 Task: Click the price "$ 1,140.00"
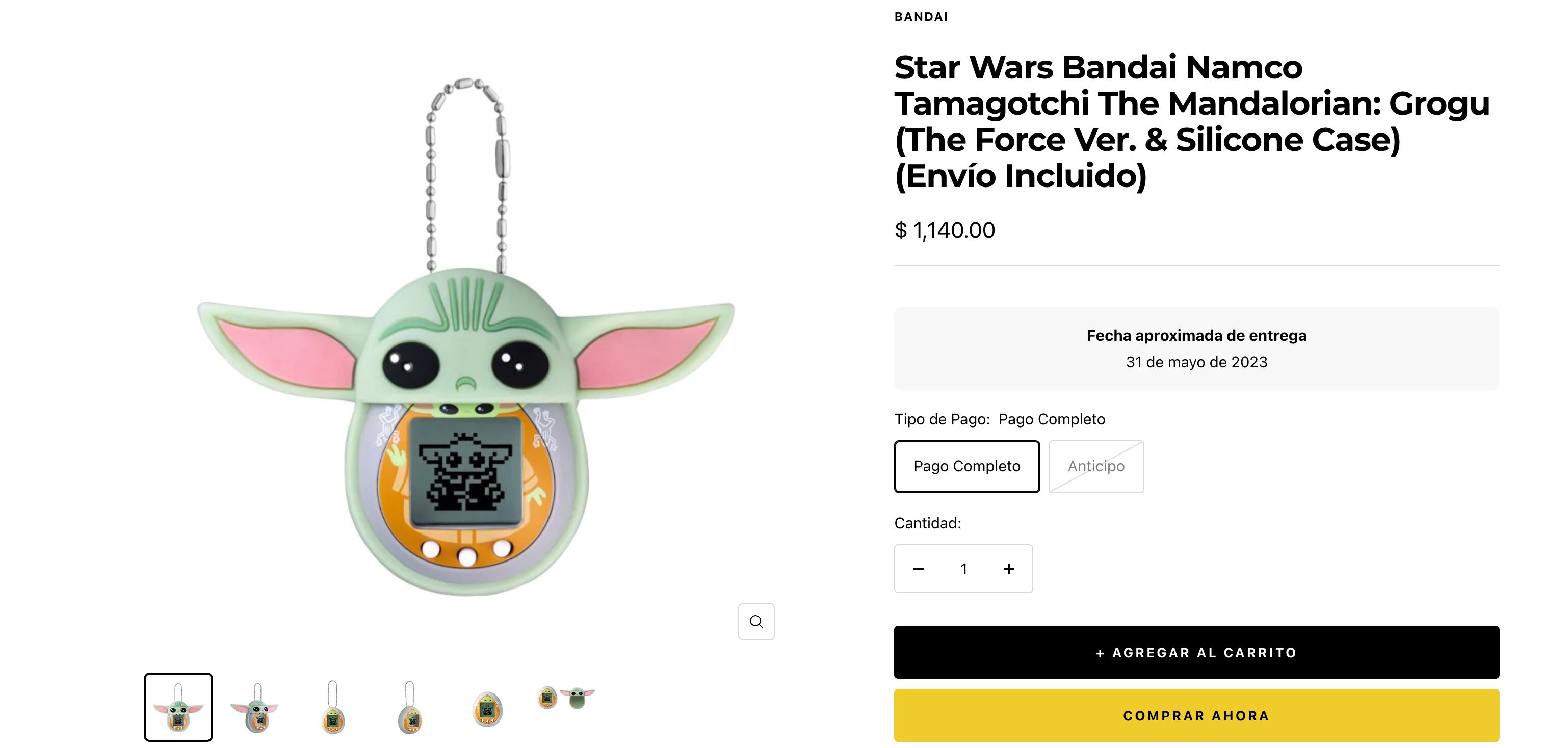(944, 230)
